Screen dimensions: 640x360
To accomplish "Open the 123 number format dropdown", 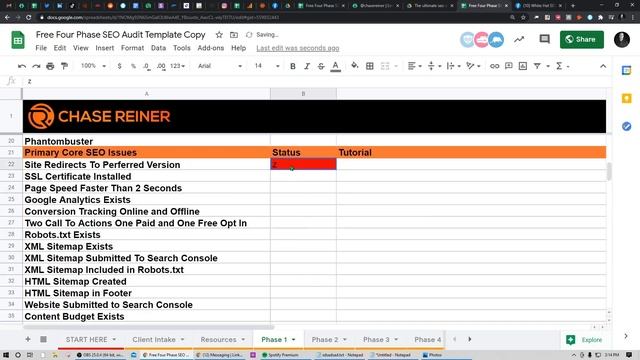I will [x=178, y=66].
